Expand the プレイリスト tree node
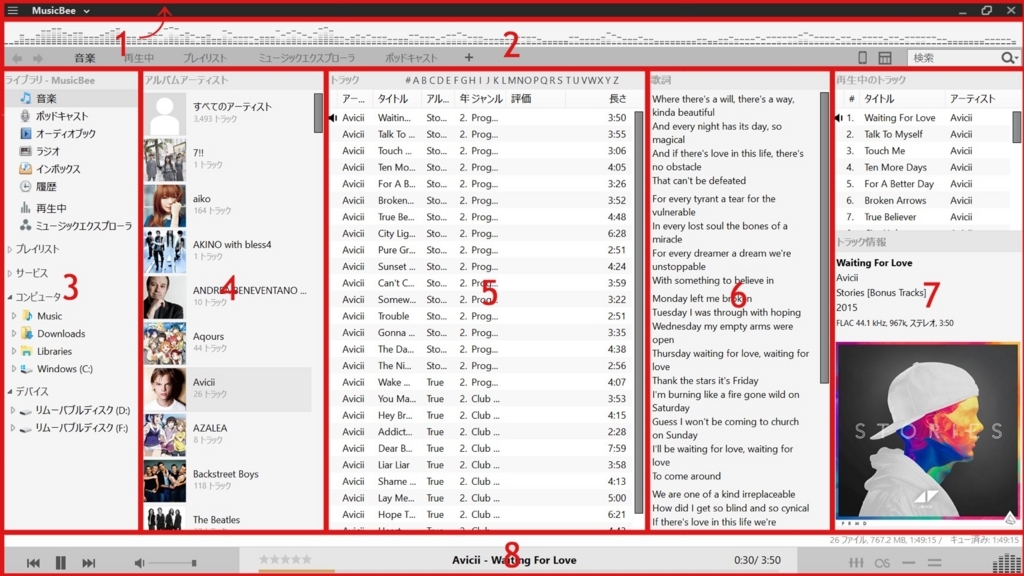The image size is (1024, 576). point(10,249)
